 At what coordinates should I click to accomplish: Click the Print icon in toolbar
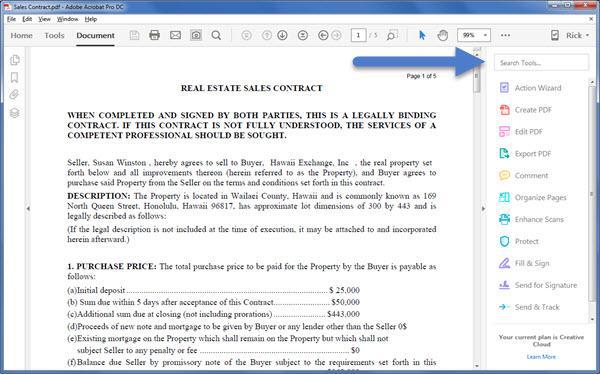click(x=154, y=35)
